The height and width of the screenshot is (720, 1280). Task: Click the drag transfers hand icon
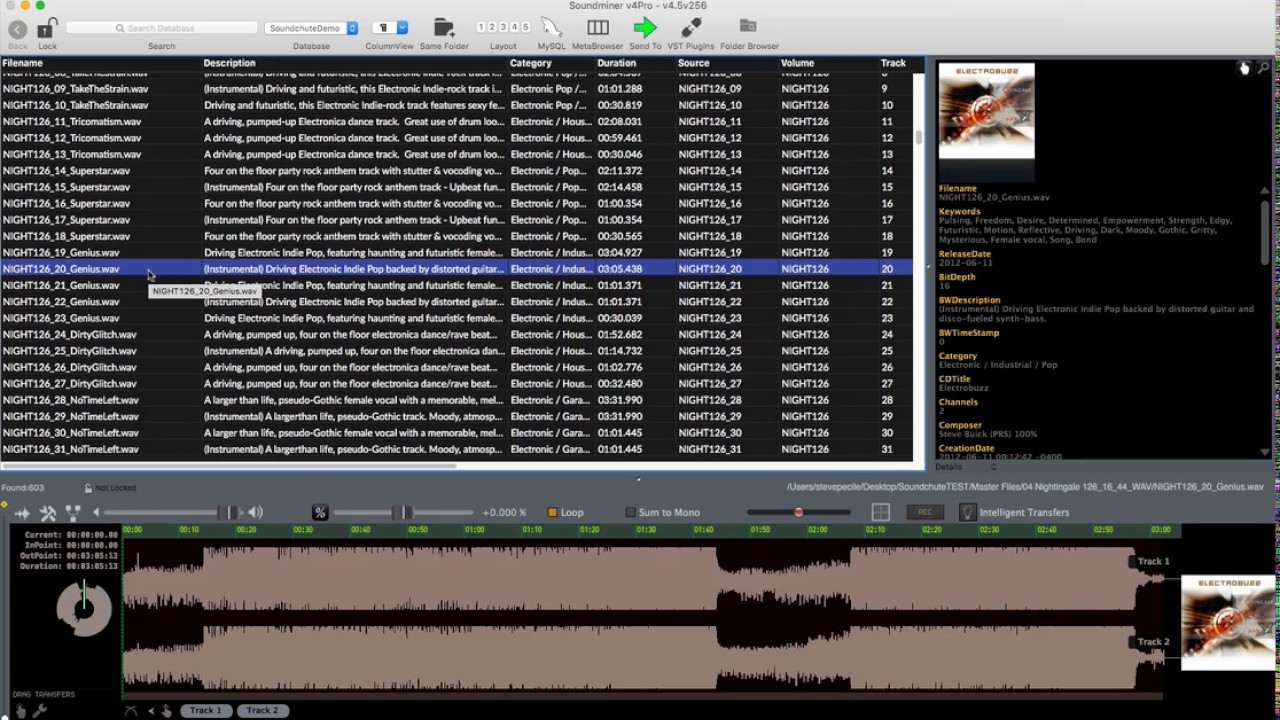point(20,710)
